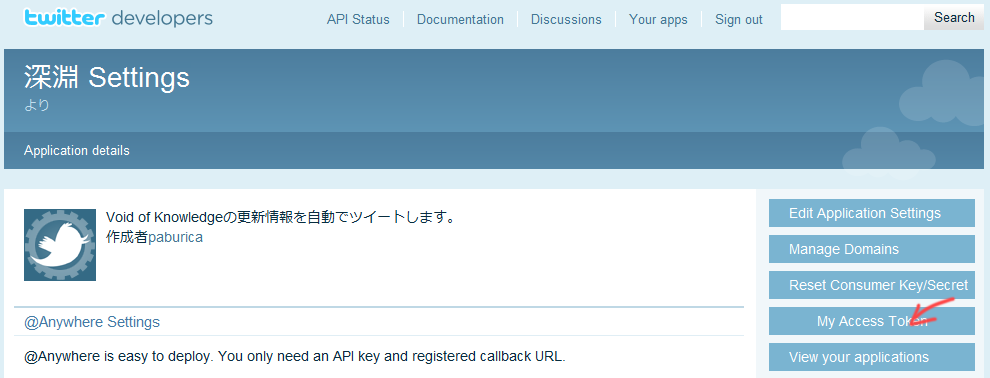Click the 深淵 Settings page title
Viewport: 990px width, 378px height.
pyautogui.click(x=107, y=78)
